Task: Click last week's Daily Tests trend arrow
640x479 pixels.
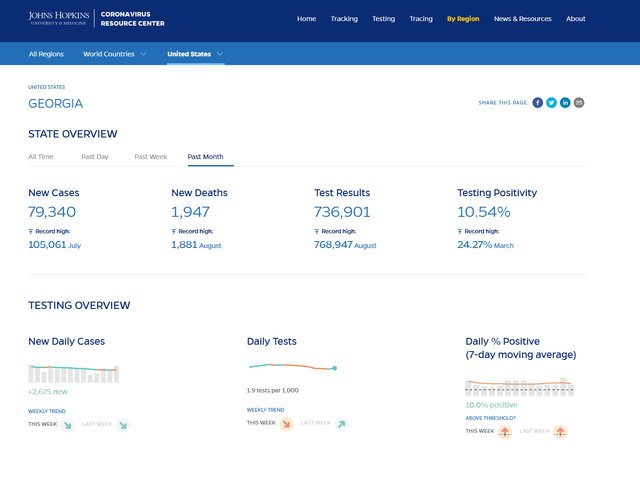Action: tap(342, 424)
